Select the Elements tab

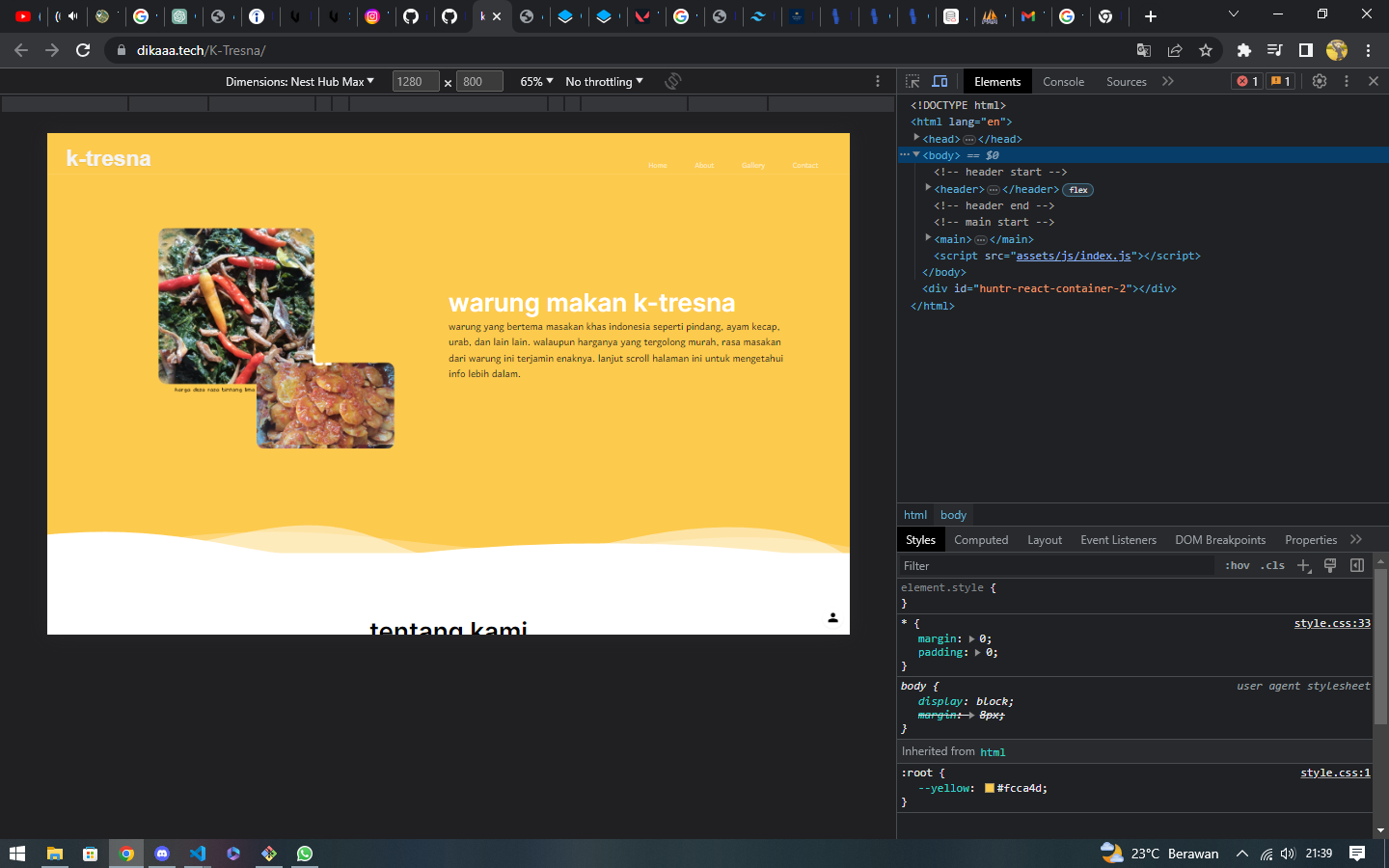[x=996, y=82]
